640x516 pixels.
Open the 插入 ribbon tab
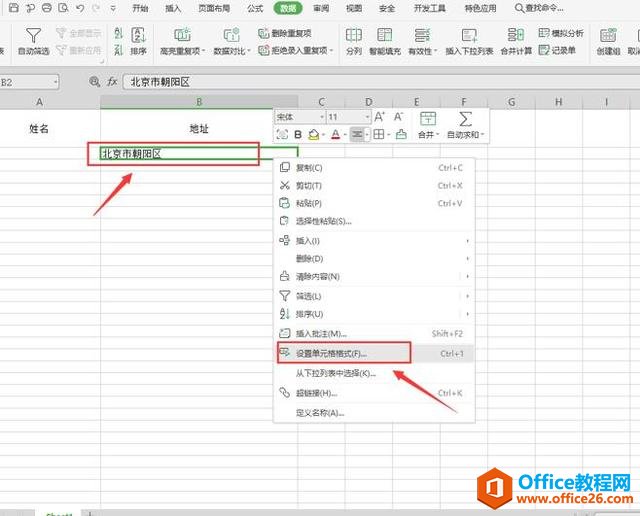pos(173,8)
